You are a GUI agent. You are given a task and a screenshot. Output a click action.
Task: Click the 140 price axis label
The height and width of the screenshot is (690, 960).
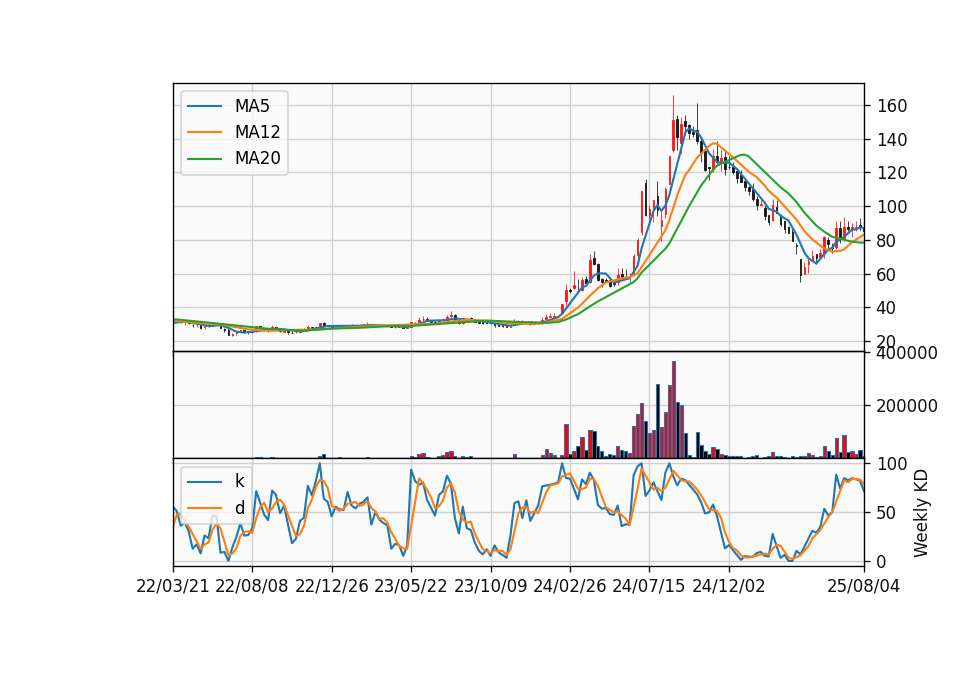coord(891,140)
